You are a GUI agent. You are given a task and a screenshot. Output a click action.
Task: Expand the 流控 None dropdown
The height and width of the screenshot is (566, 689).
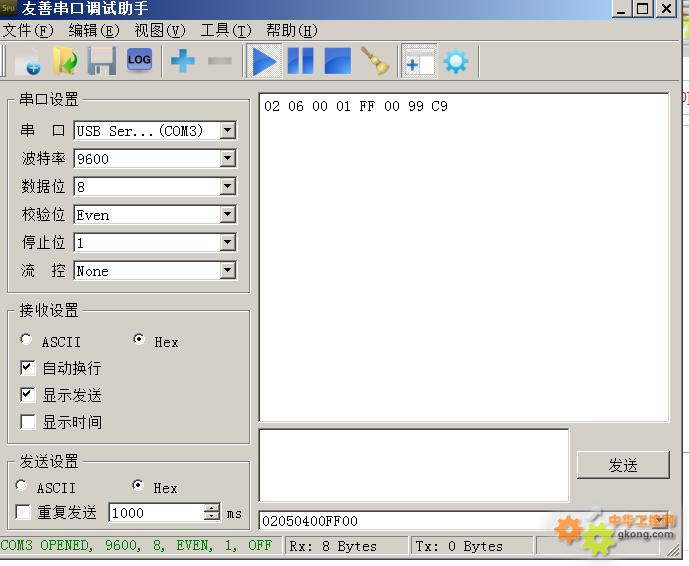click(228, 270)
